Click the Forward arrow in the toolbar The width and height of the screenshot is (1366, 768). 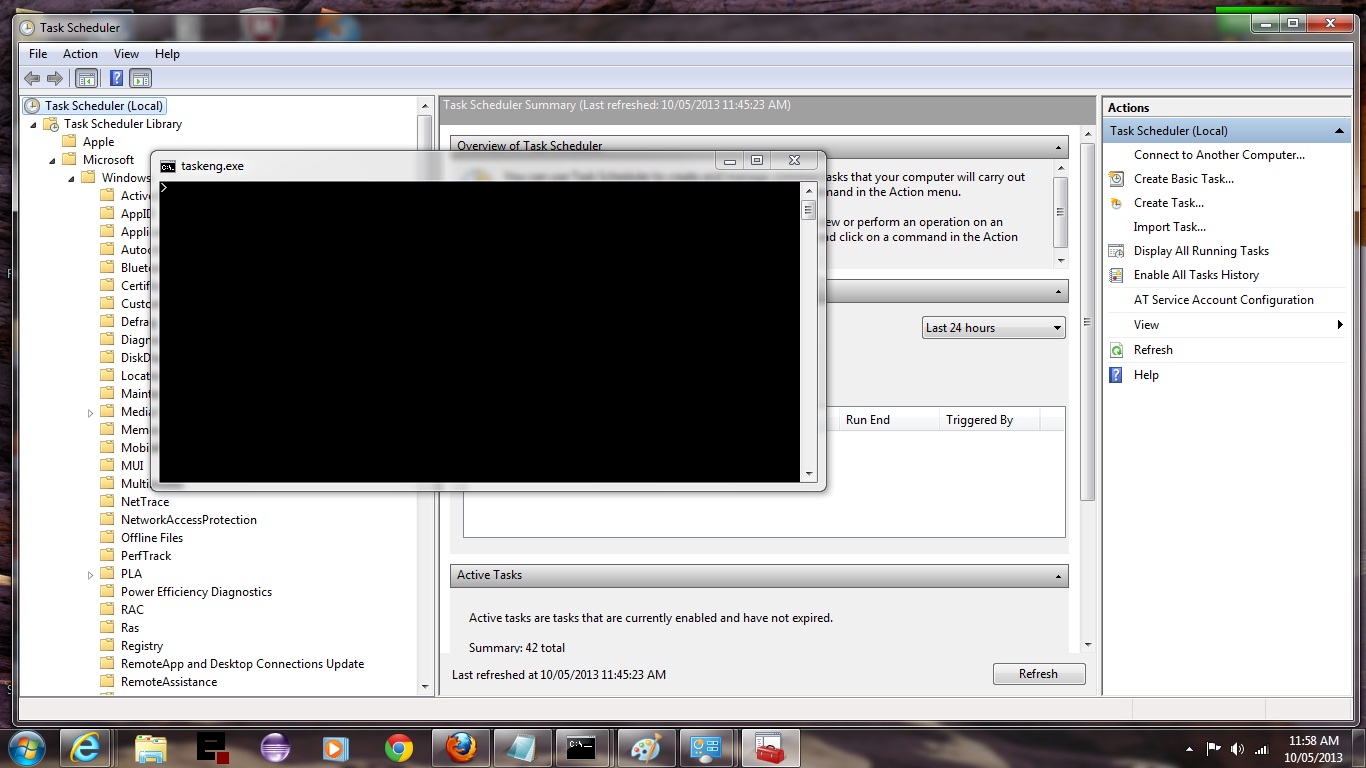tap(54, 78)
